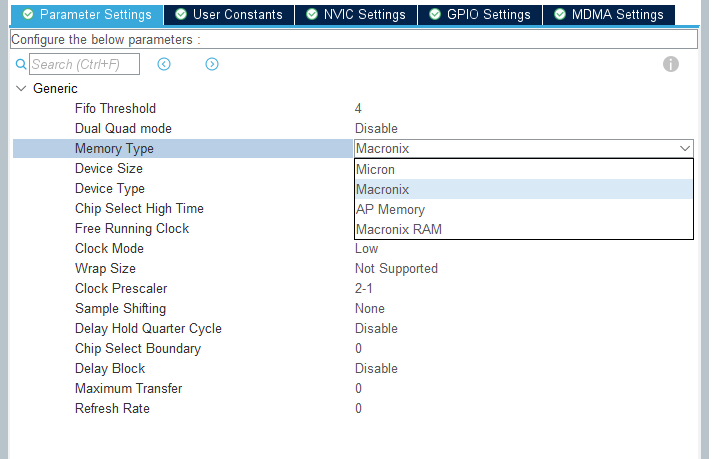Choose Macronix option in the open list
This screenshot has height=459, width=712.
coord(524,189)
